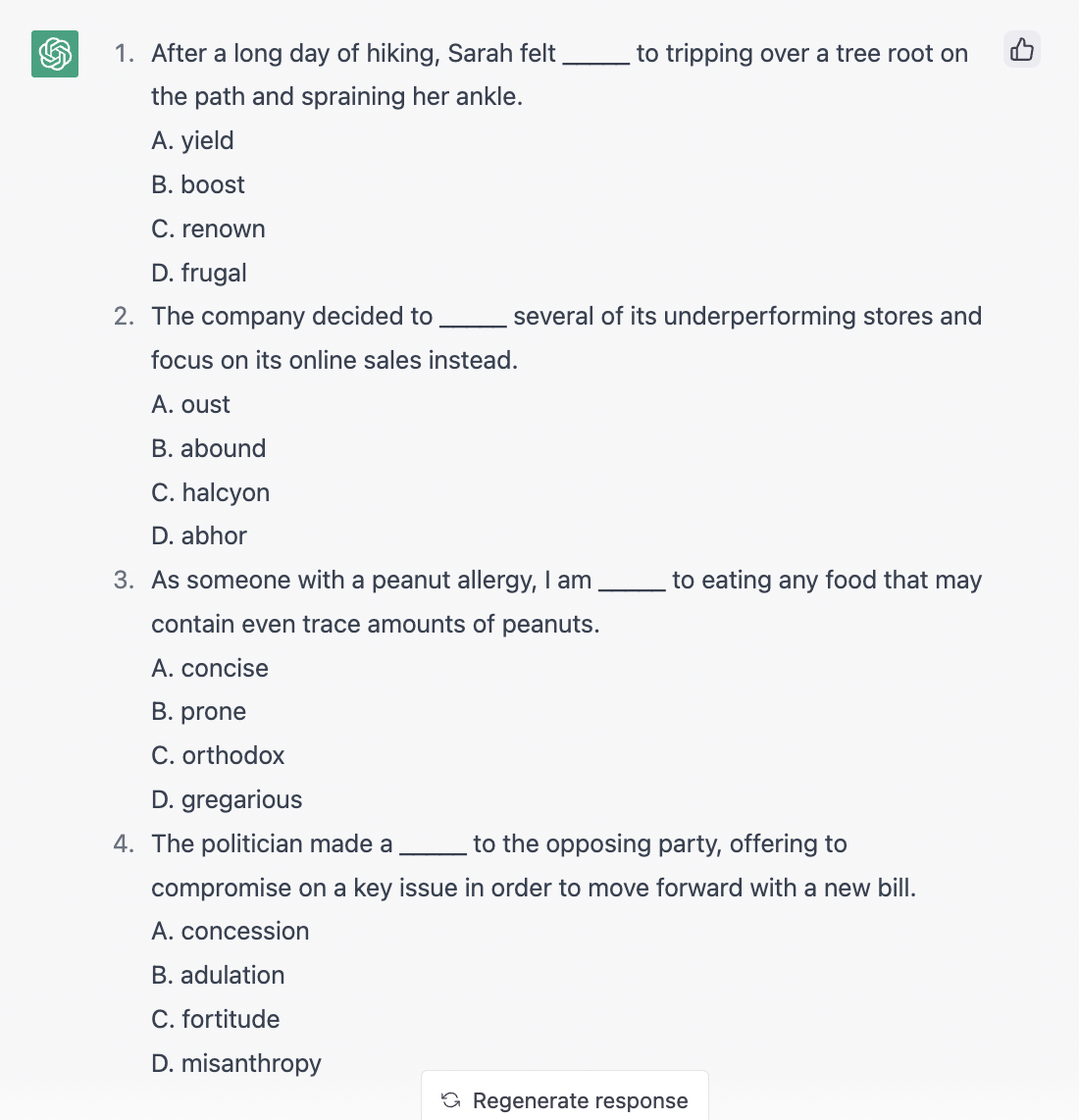The image size is (1079, 1120).
Task: Click answer option "D. misanthropy"
Action: 236,1063
